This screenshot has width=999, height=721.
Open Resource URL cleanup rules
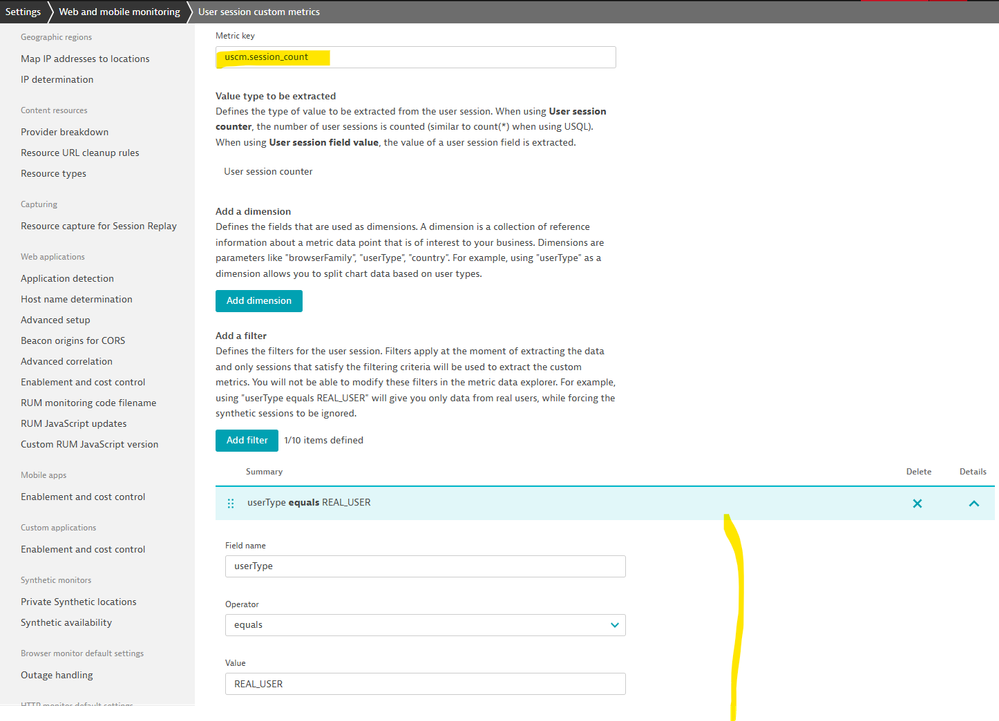pyautogui.click(x=80, y=153)
